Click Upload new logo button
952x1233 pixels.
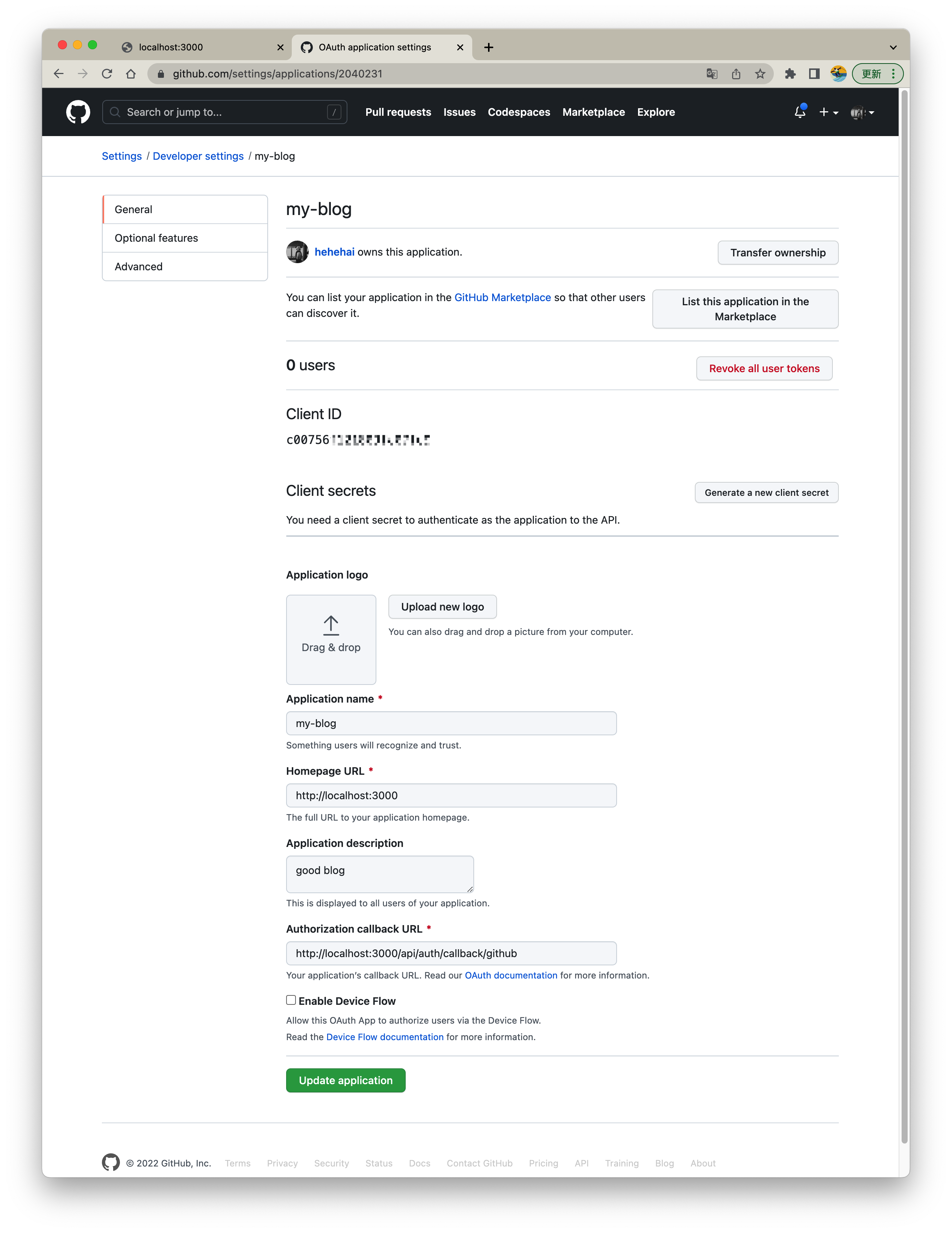[443, 606]
